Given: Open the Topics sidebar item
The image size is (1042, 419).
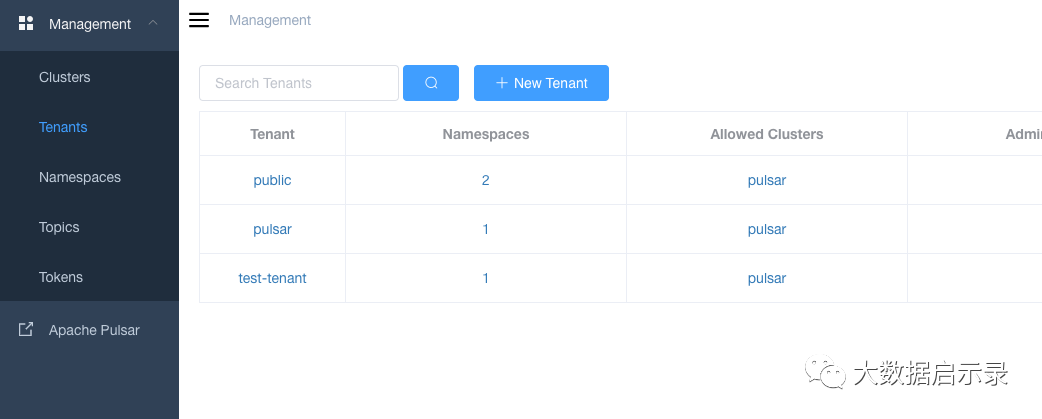Looking at the screenshot, I should (x=59, y=227).
